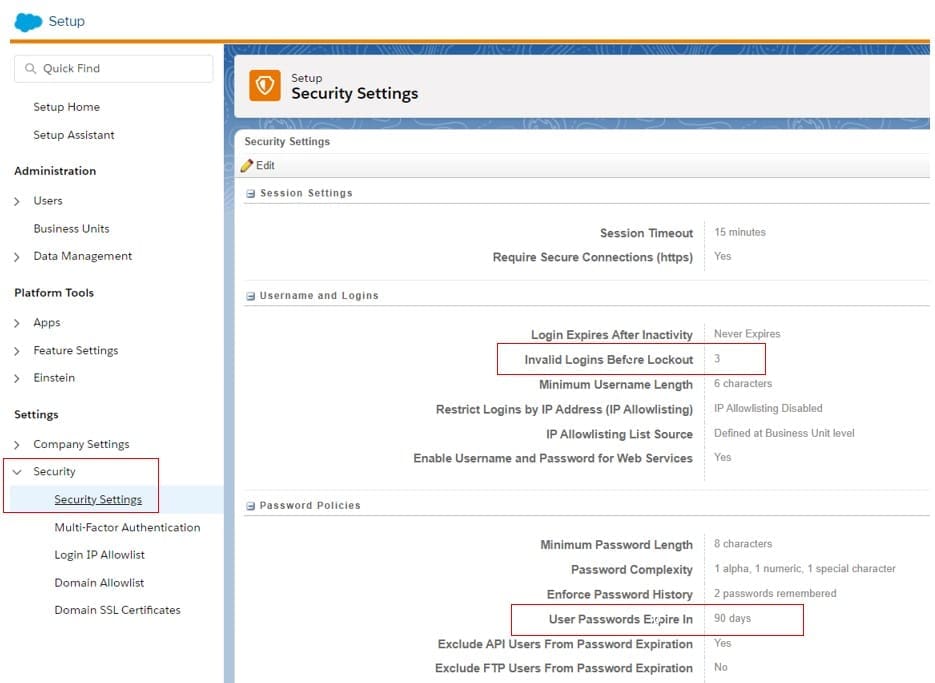
Task: Expand the Apps menu item
Action: point(17,323)
